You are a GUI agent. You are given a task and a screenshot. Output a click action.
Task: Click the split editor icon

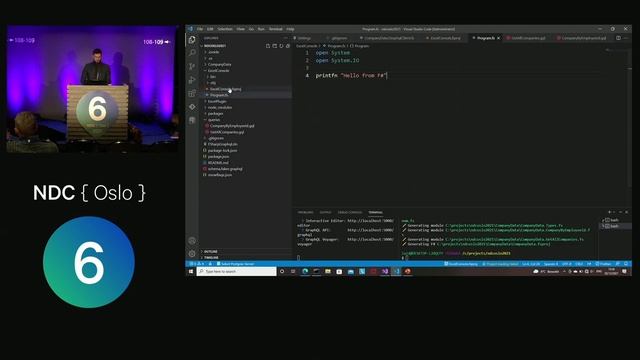coord(619,38)
